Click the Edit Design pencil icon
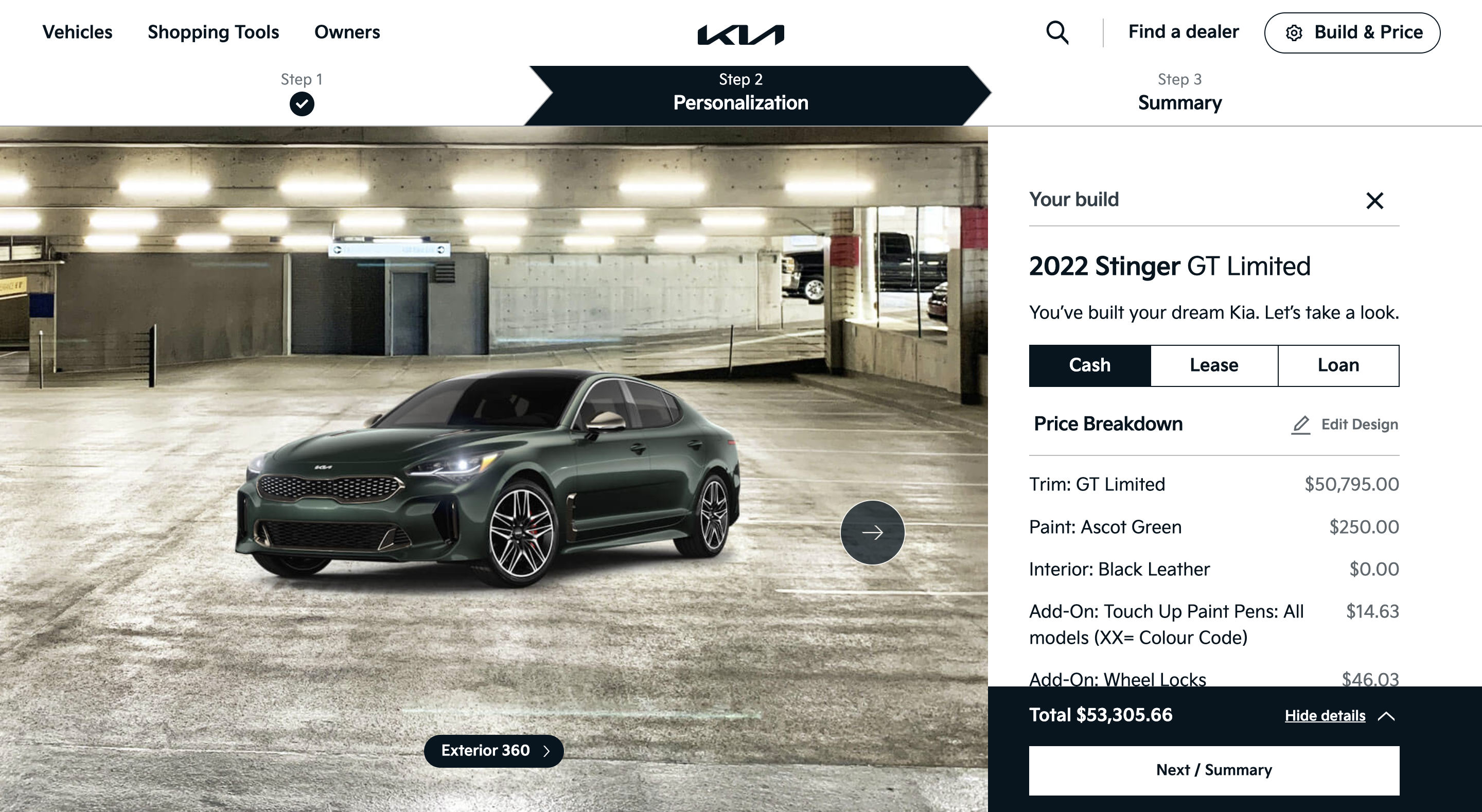Screen dimensions: 1482x812 pos(1300,425)
